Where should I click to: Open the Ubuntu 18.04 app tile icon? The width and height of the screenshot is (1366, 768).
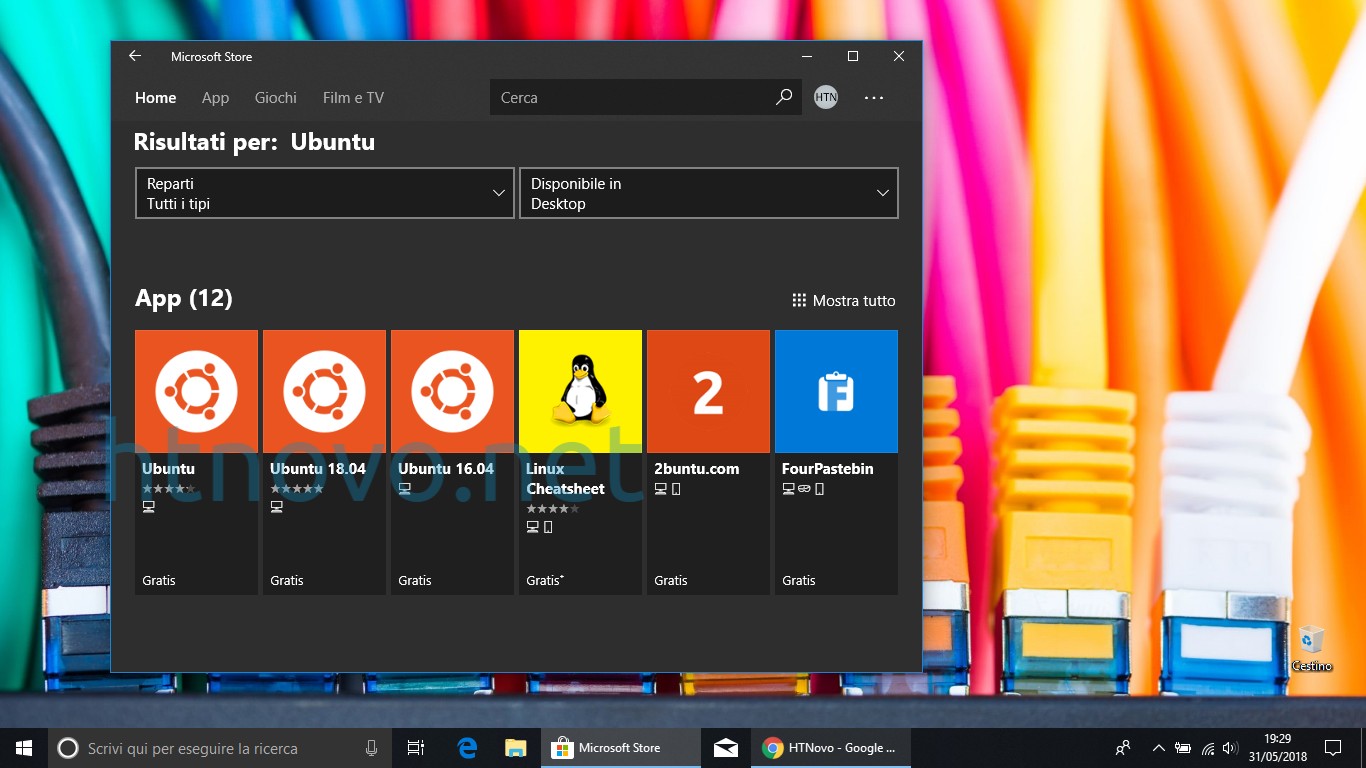coord(324,391)
